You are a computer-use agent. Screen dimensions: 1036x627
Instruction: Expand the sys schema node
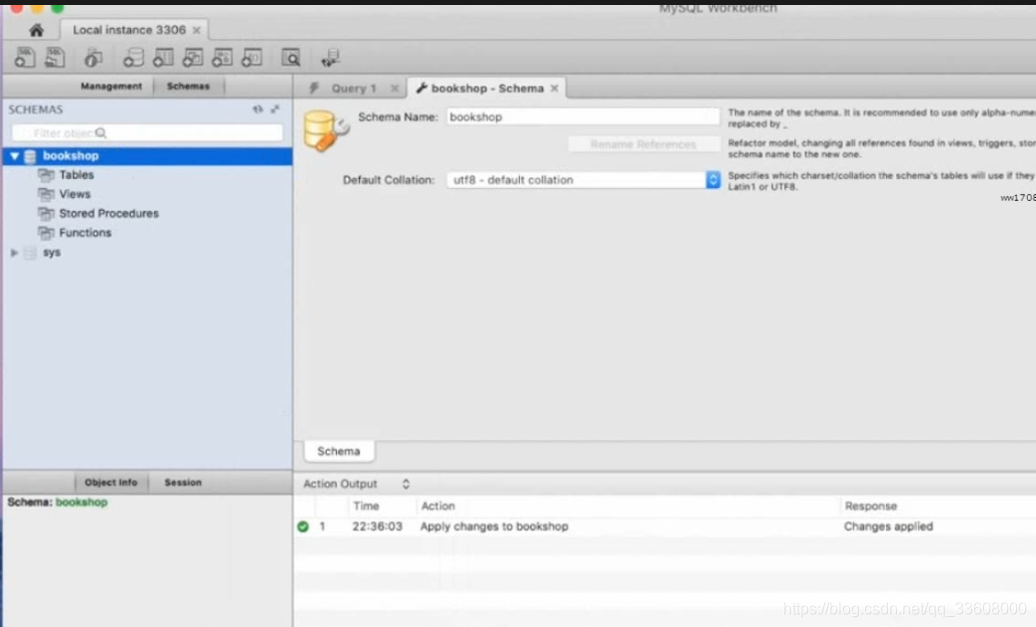tap(15, 252)
